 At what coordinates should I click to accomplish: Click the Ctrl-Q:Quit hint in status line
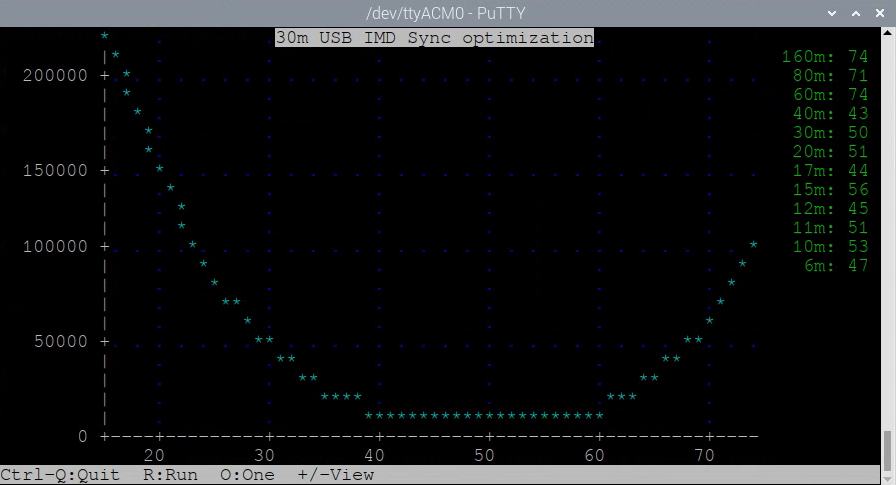(60, 475)
